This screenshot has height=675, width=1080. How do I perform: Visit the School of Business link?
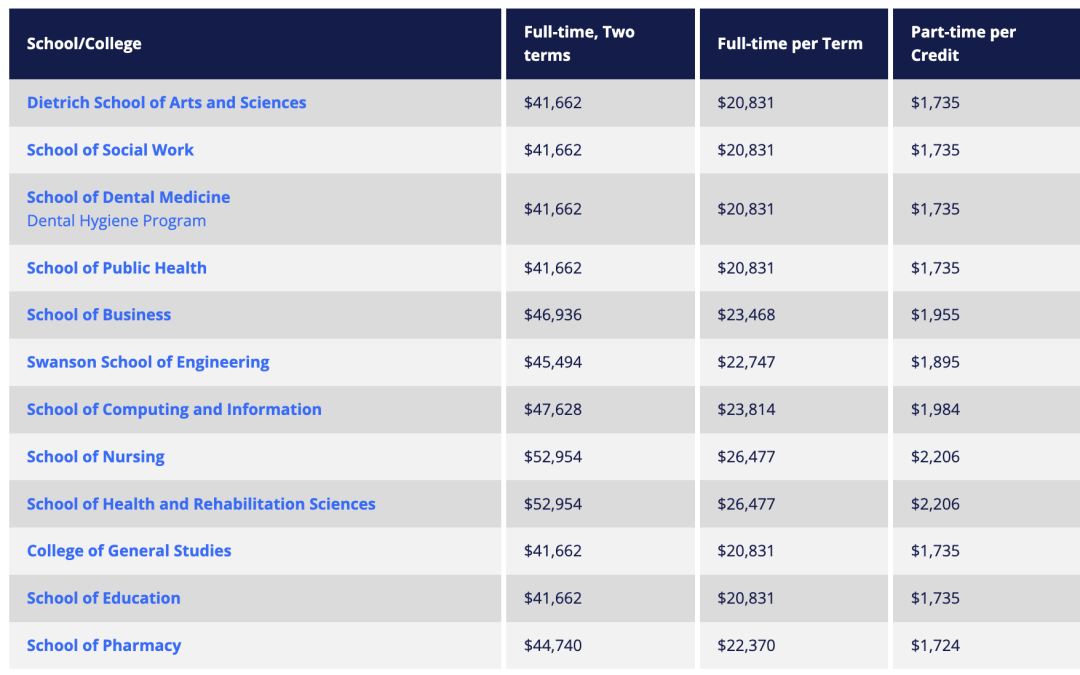98,315
